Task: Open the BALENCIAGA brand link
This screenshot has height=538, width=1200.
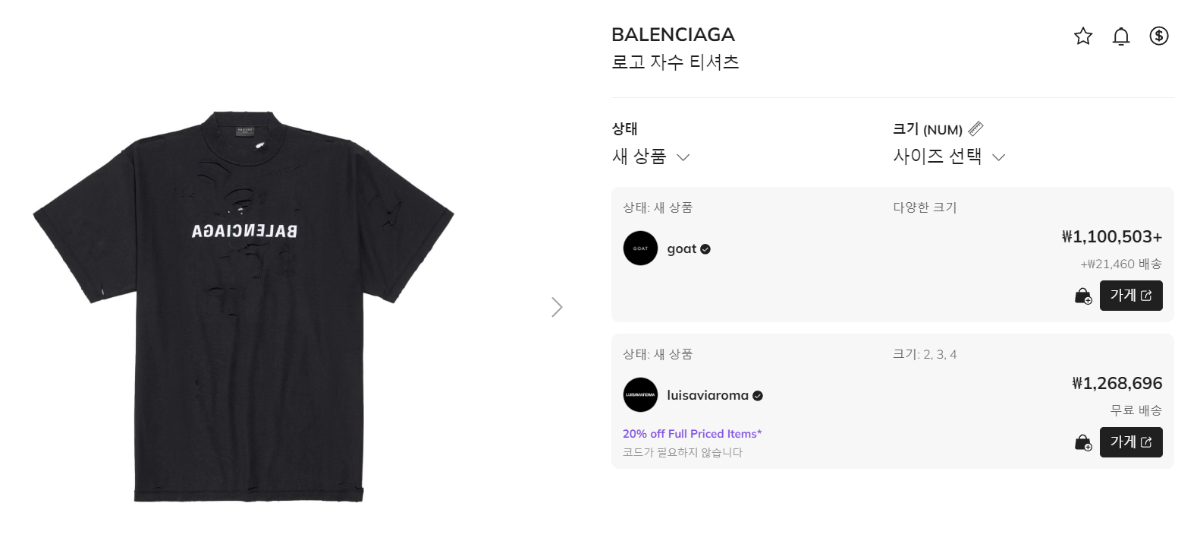Action: (673, 35)
